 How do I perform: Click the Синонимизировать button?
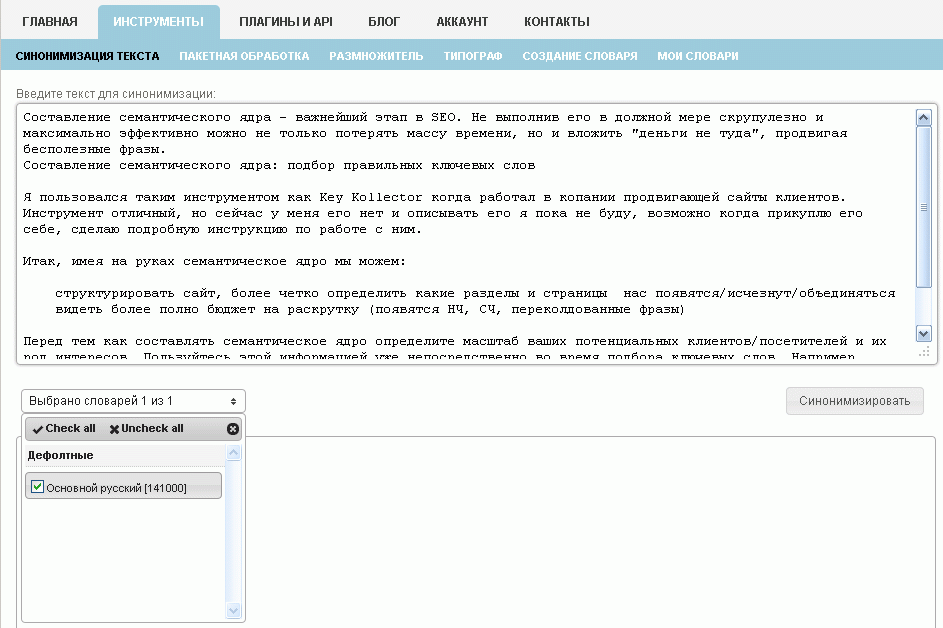(855, 401)
